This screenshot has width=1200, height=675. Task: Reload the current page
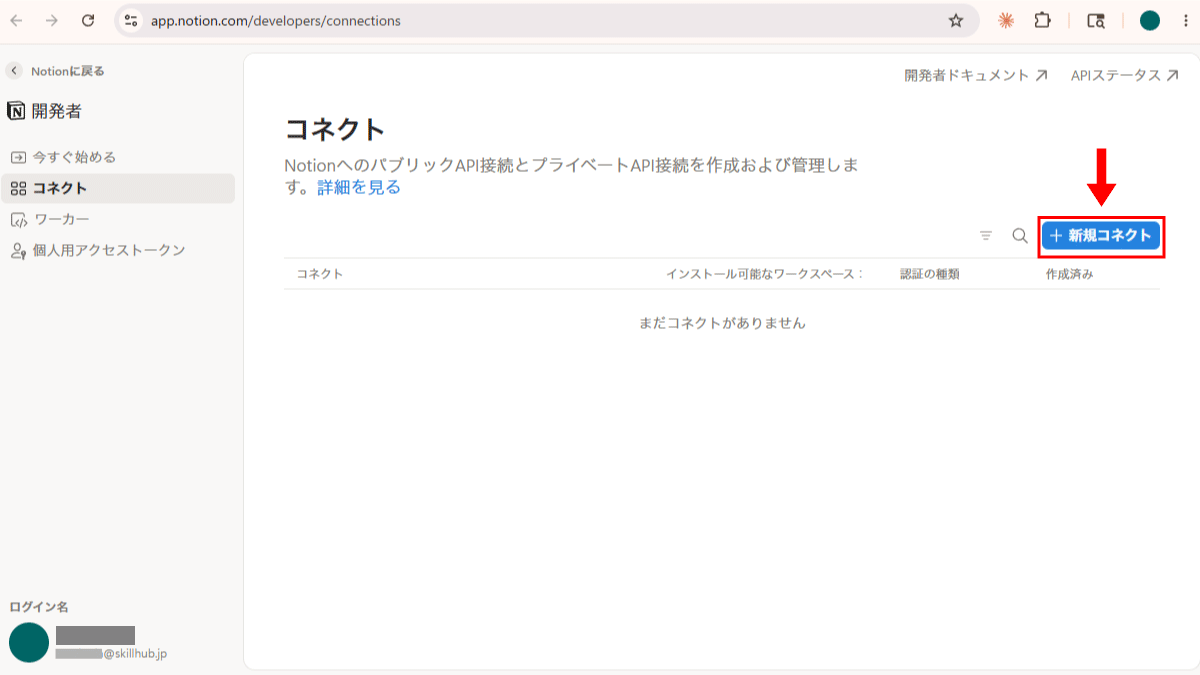pyautogui.click(x=88, y=20)
